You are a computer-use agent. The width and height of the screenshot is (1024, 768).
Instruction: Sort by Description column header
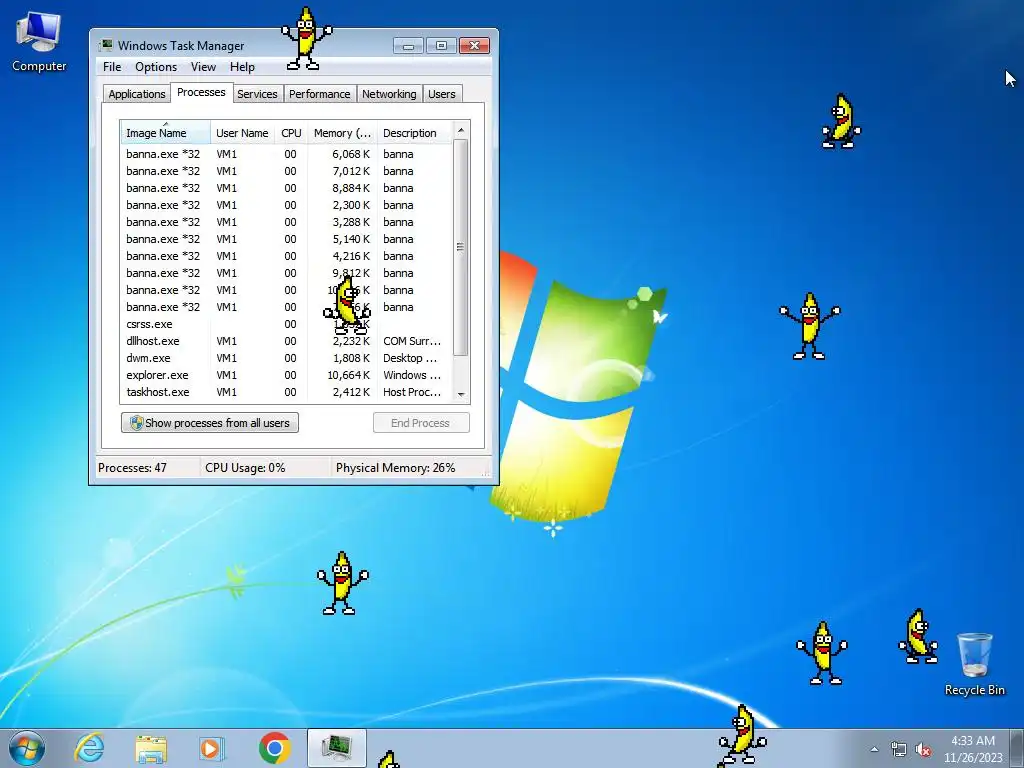click(x=414, y=133)
